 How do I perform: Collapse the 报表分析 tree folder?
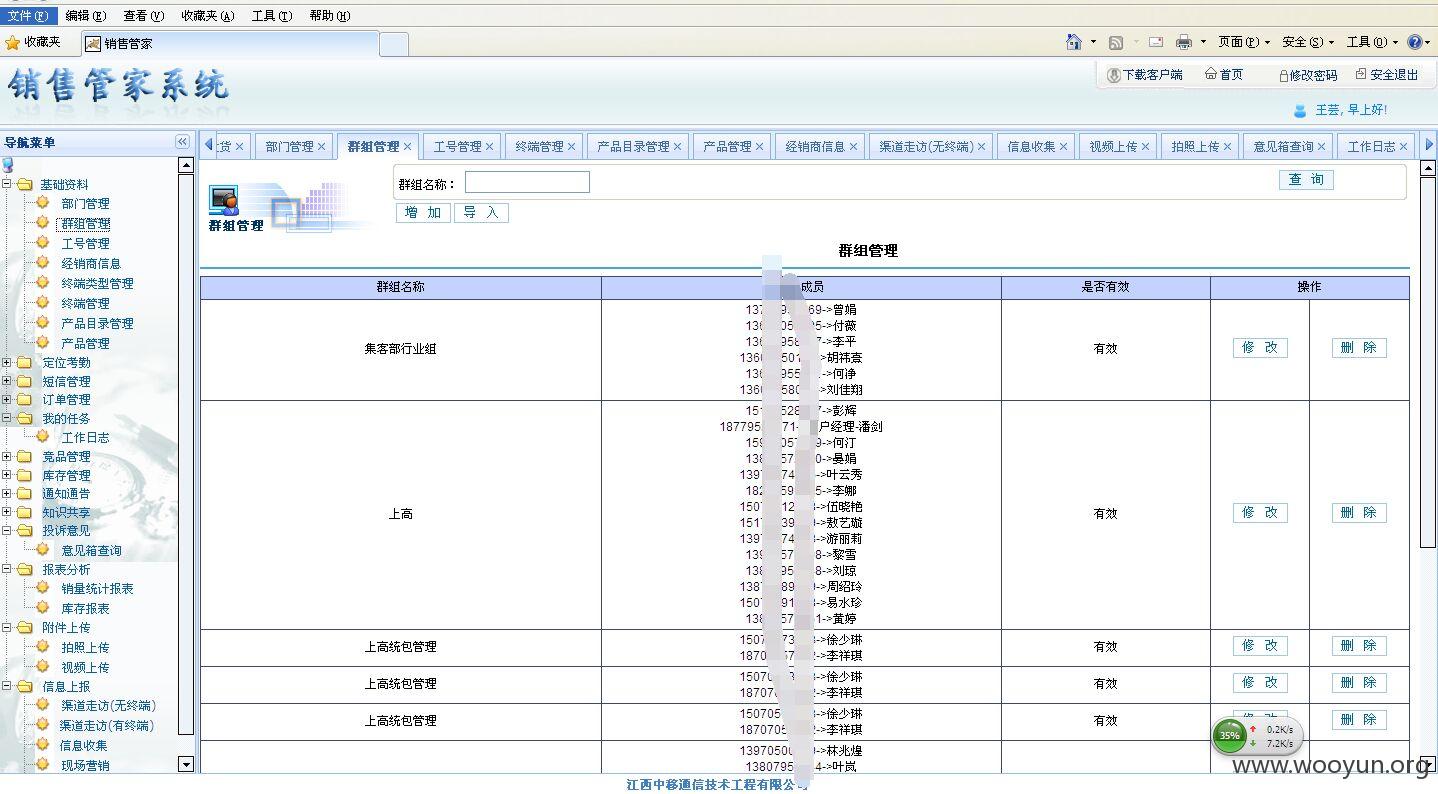[7, 569]
